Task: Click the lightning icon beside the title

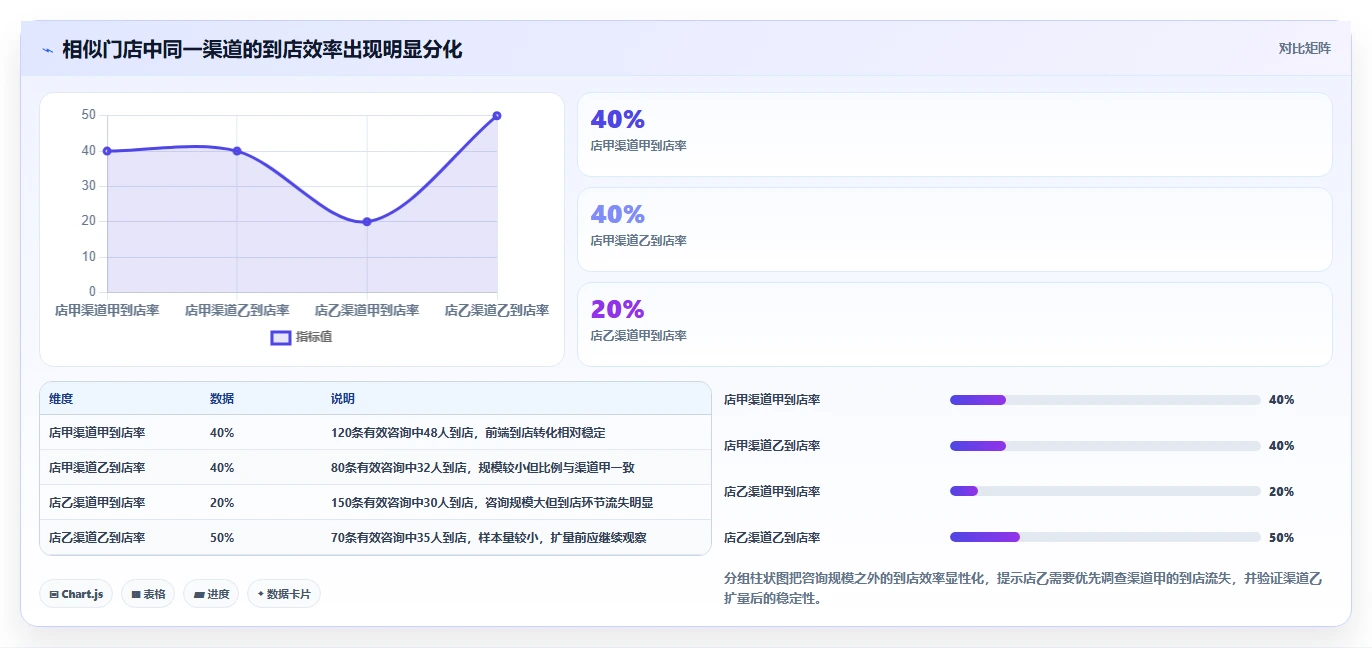Action: (47, 50)
